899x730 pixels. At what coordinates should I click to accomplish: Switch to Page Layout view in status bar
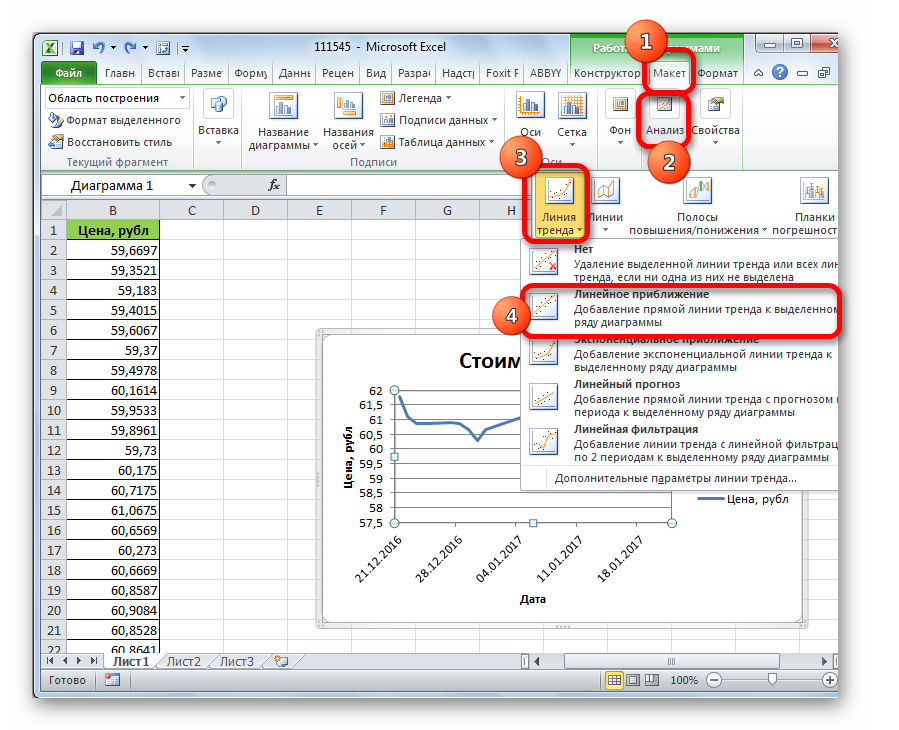633,680
